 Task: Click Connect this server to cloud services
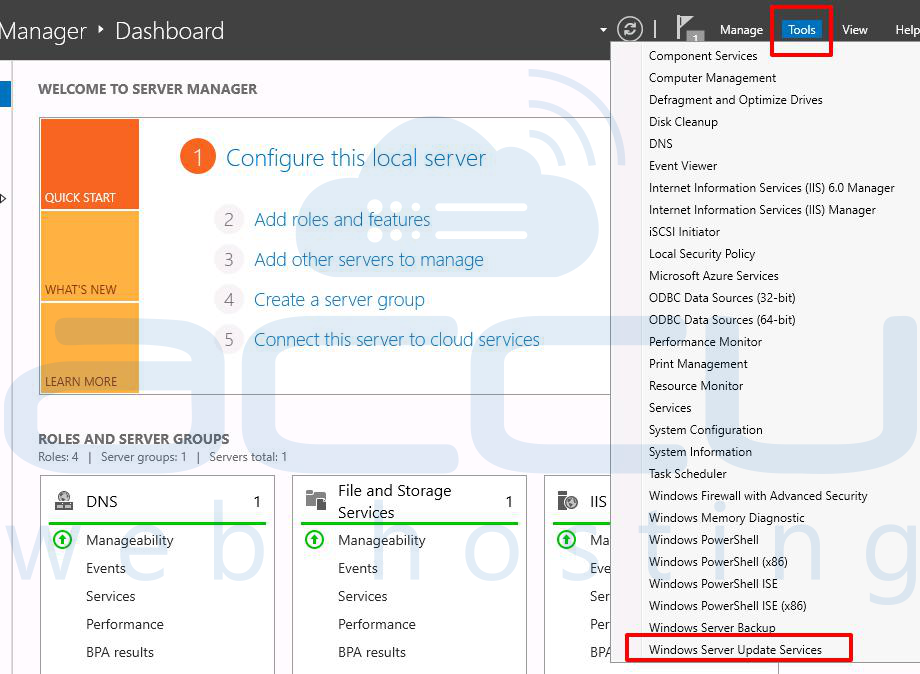click(397, 340)
